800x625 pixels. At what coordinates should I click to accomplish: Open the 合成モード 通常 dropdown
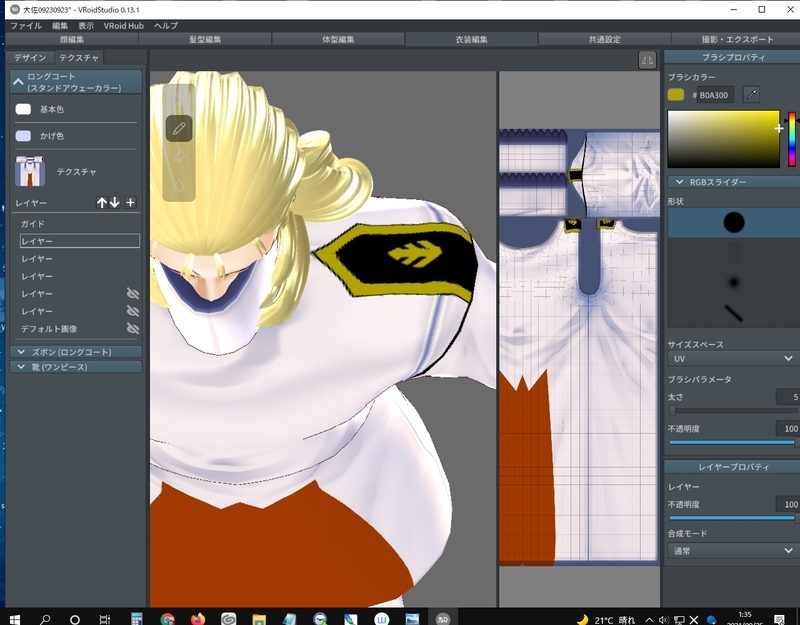point(732,551)
